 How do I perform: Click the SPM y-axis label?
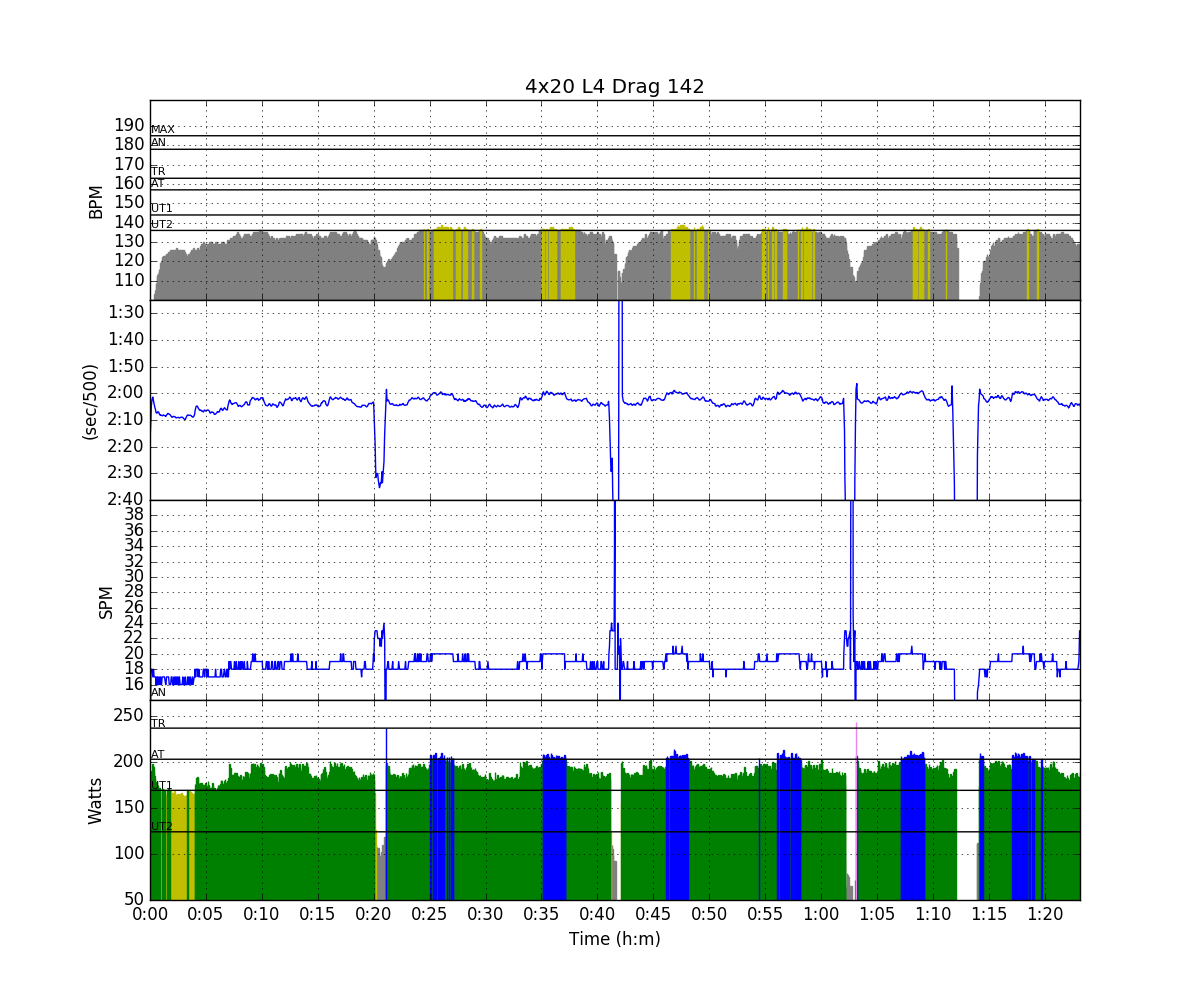pyautogui.click(x=106, y=600)
